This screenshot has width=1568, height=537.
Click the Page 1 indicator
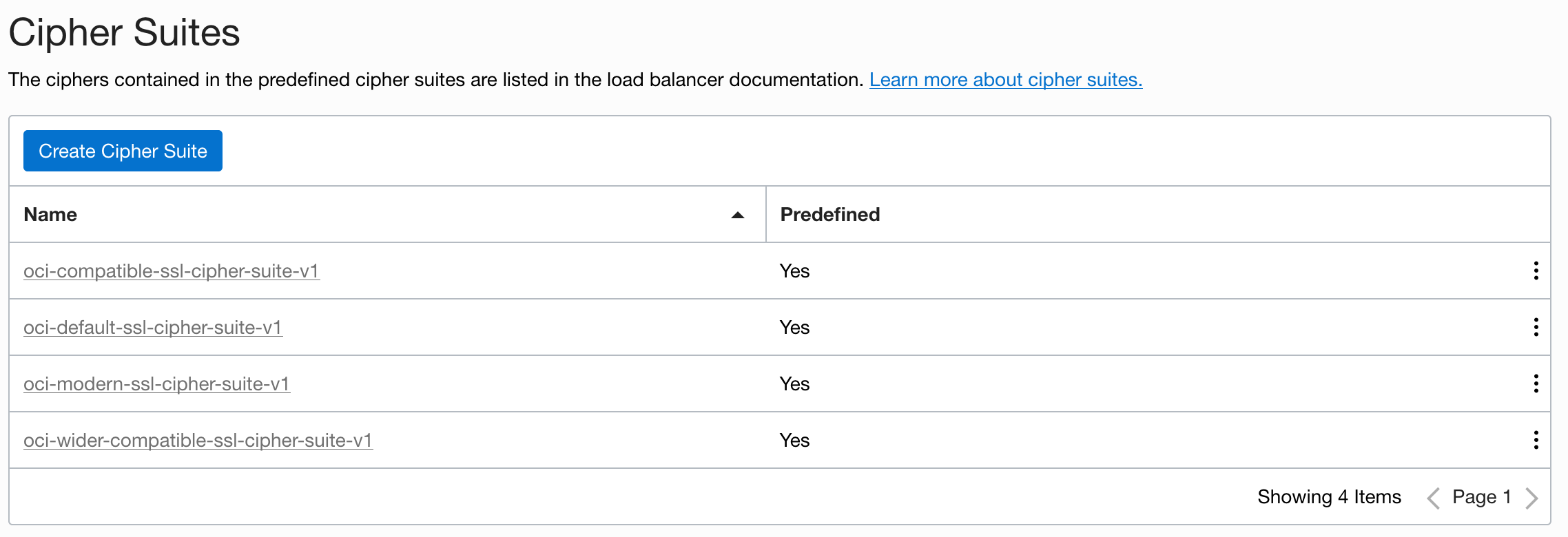1481,497
